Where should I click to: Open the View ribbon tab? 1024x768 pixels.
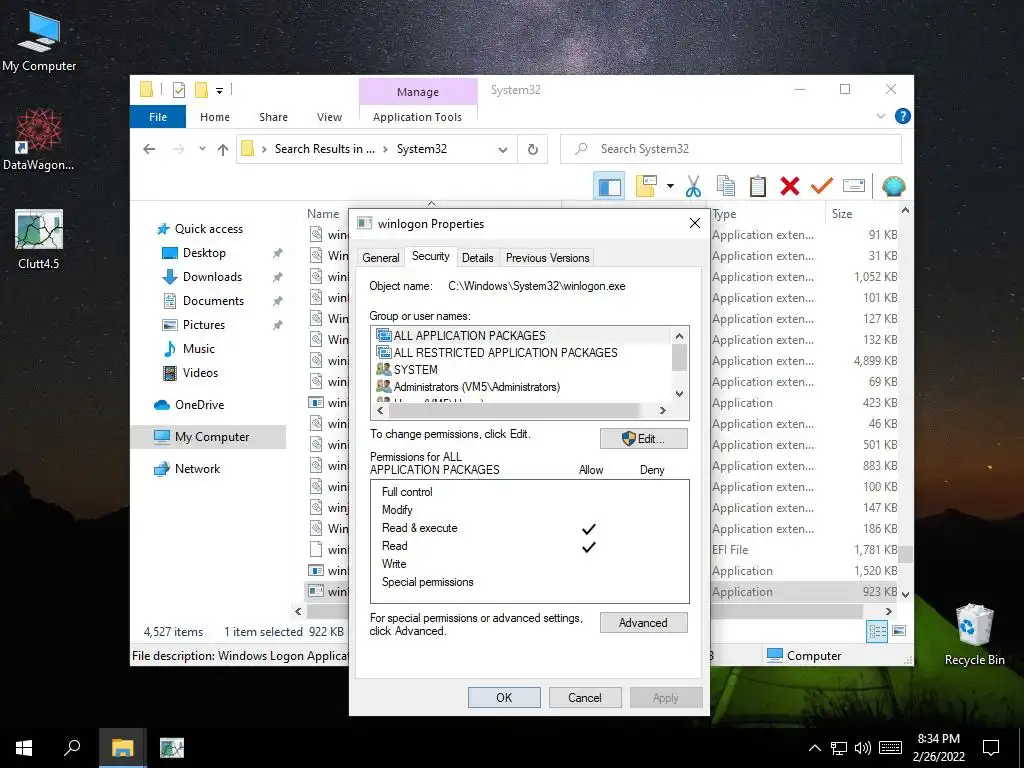329,117
